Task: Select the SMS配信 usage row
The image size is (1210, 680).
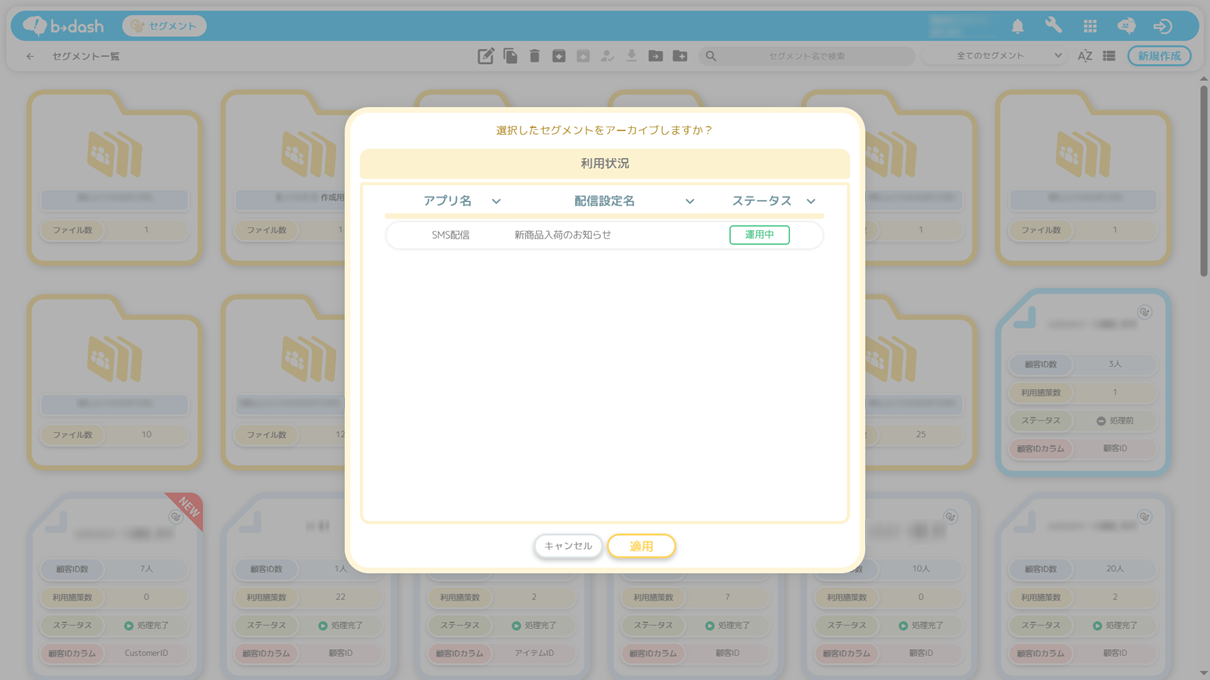Action: 604,235
